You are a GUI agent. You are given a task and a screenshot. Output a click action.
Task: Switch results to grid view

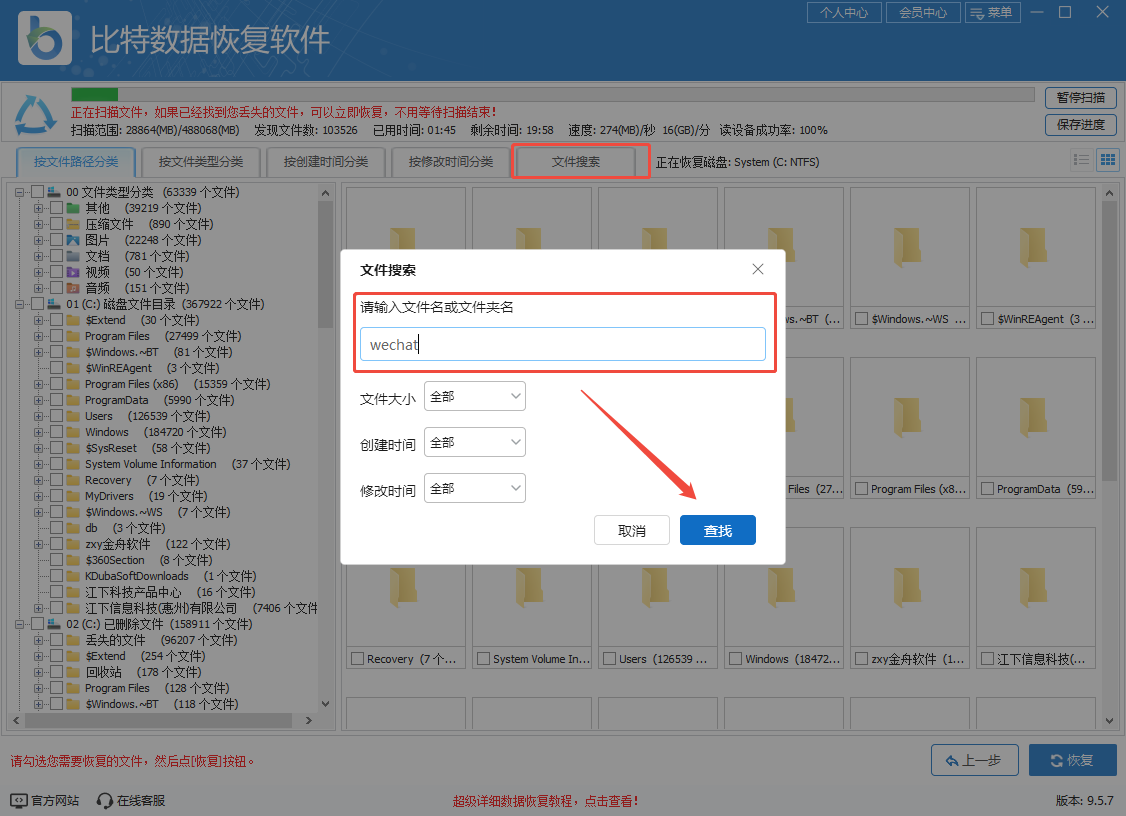1108,159
